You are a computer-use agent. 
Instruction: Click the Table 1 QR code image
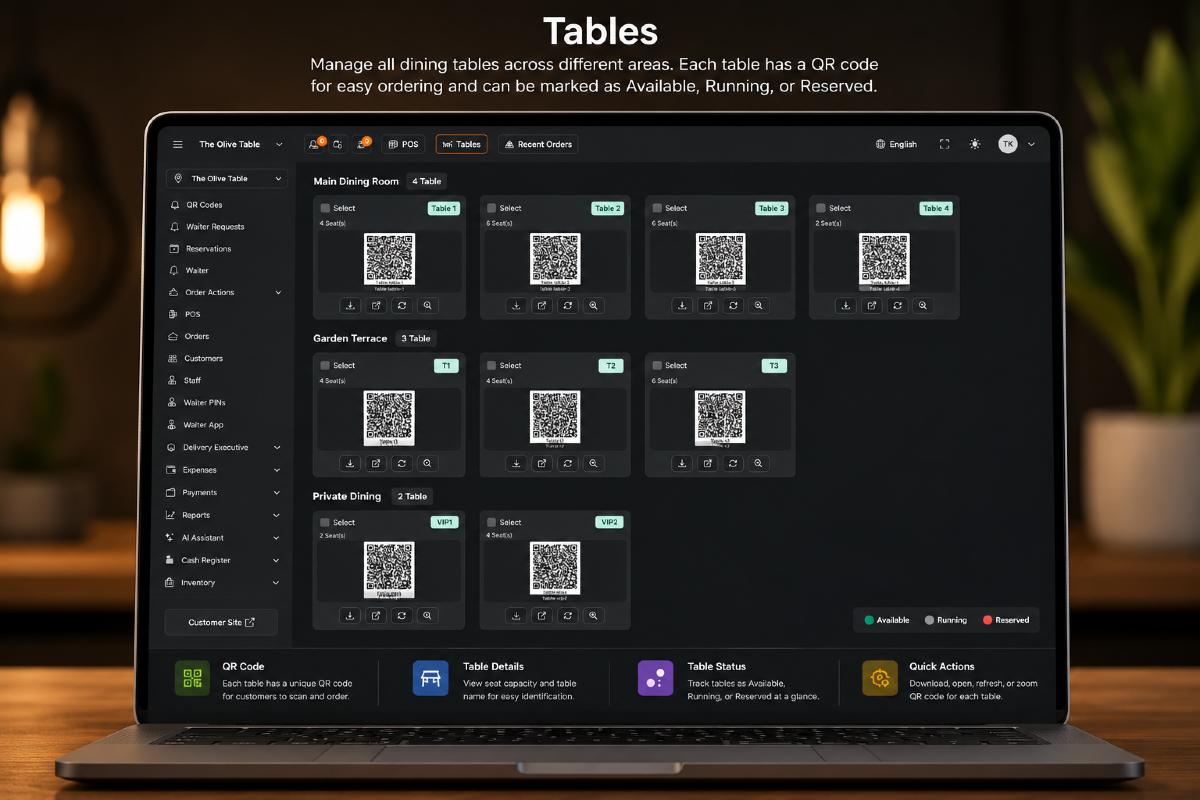coord(389,261)
